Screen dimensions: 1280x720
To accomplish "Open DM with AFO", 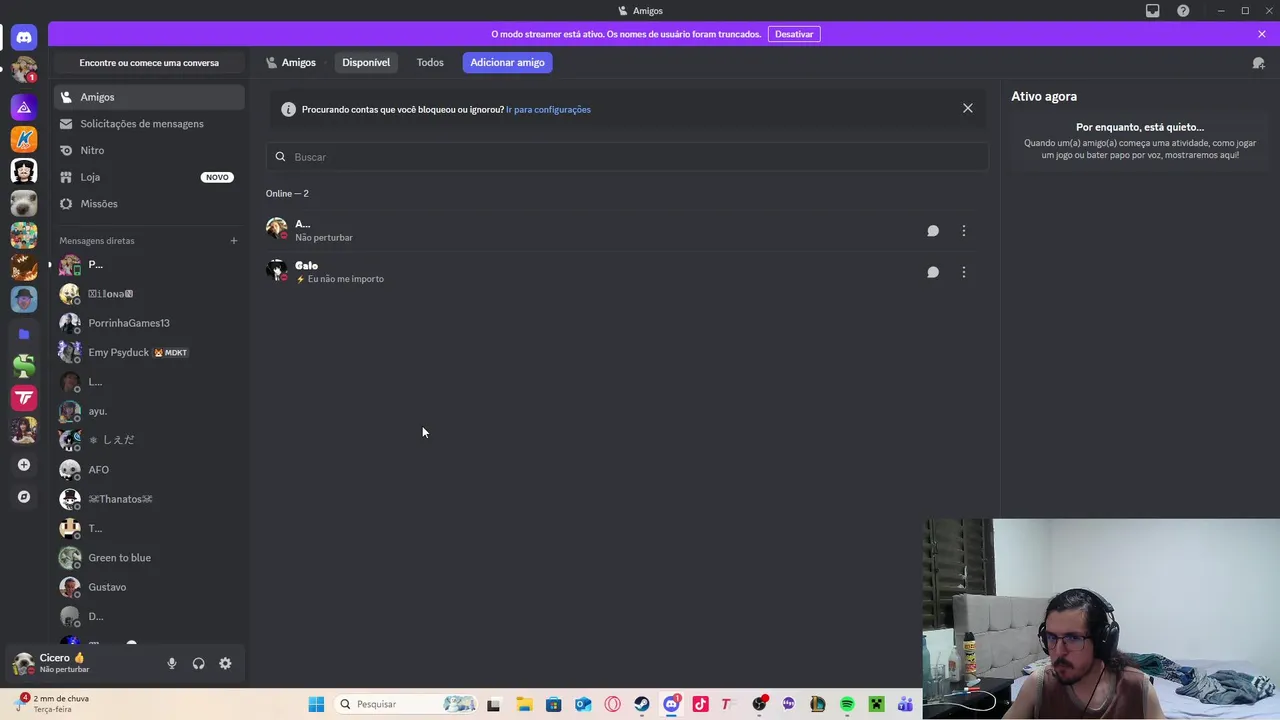I will (149, 469).
